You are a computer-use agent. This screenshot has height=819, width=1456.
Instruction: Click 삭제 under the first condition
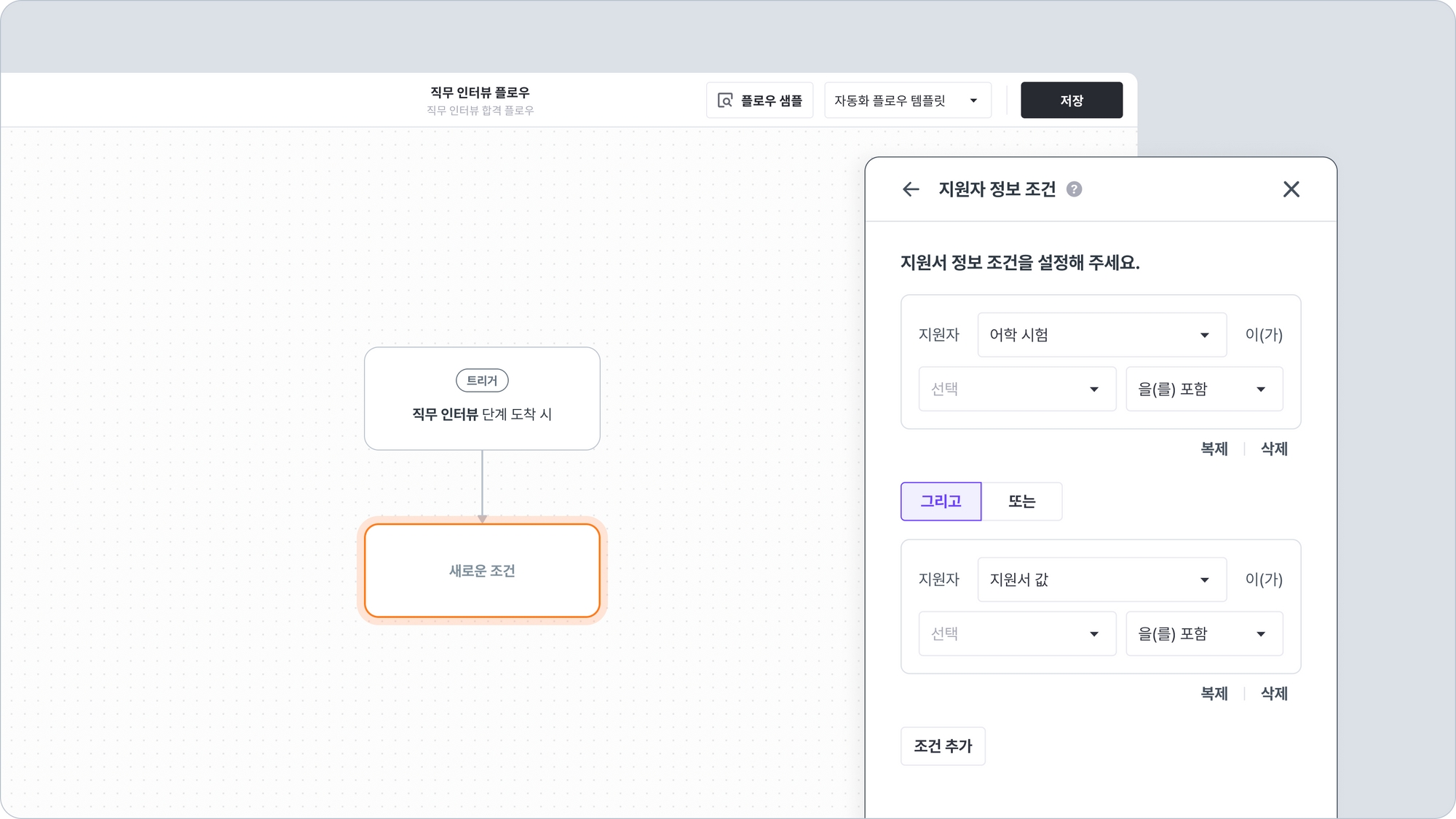point(1274,449)
